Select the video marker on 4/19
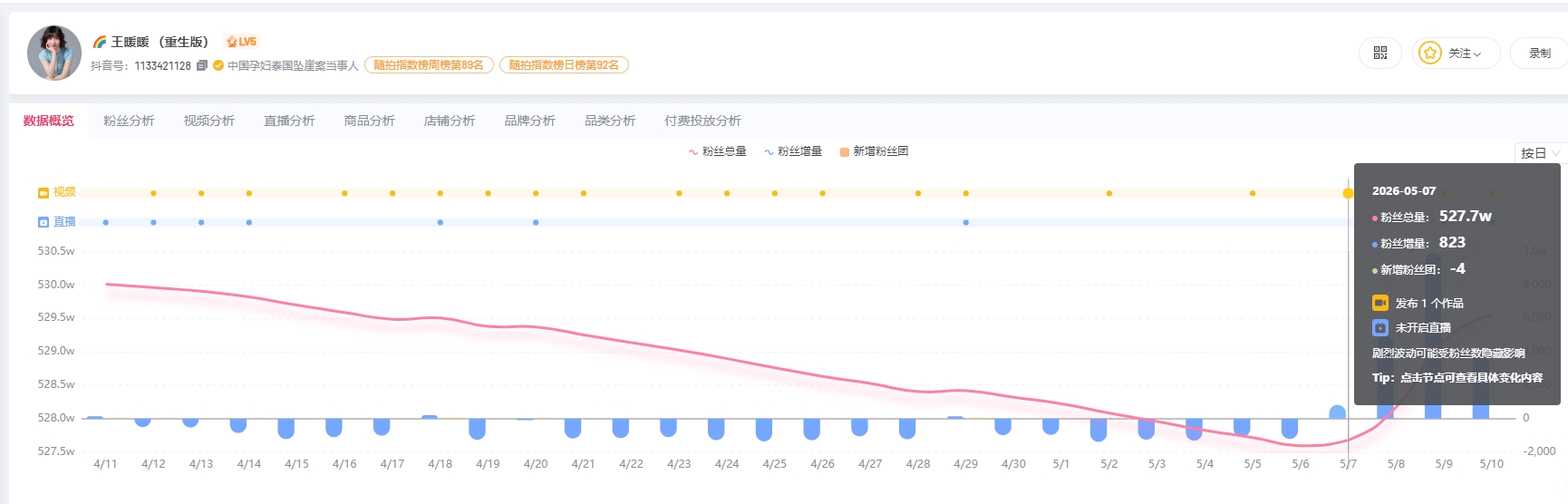The height and width of the screenshot is (504, 1568). 488,193
